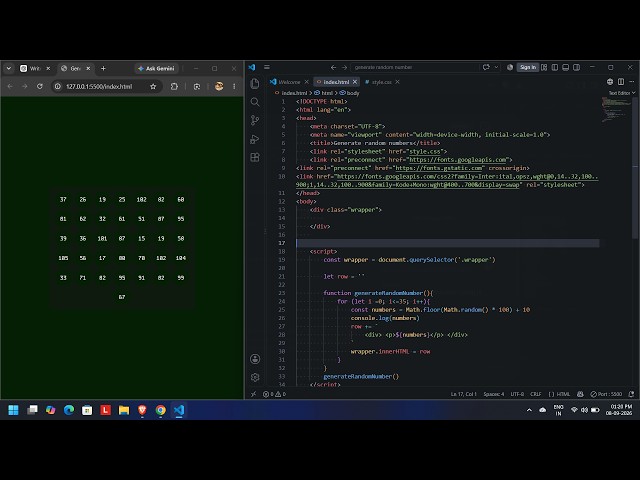Expand the Copilot chat dropdown arrow
This screenshot has height=480, width=640.
pyautogui.click(x=496, y=67)
